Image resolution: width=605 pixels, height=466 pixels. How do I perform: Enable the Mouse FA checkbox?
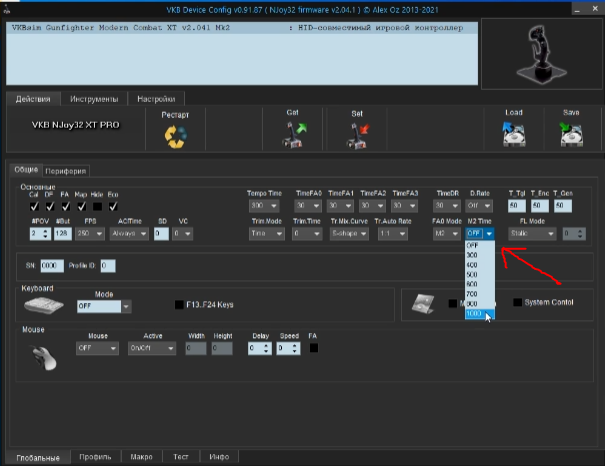314,348
